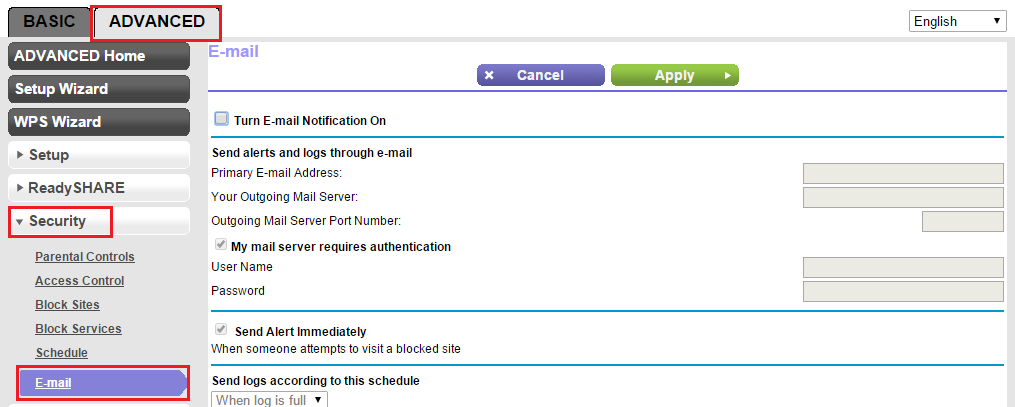Go to Access Control settings

(x=80, y=281)
